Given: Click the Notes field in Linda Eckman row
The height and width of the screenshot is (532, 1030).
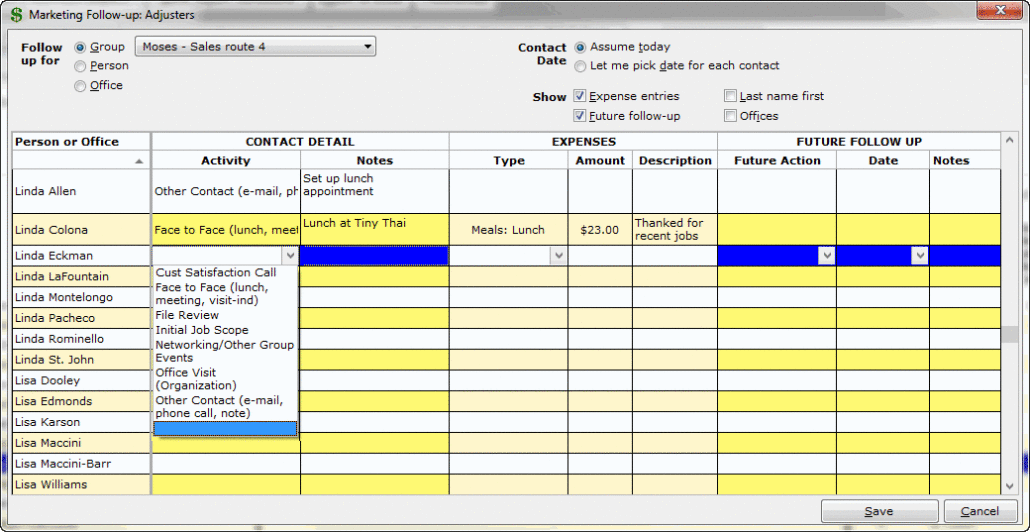Looking at the screenshot, I should click(x=374, y=255).
